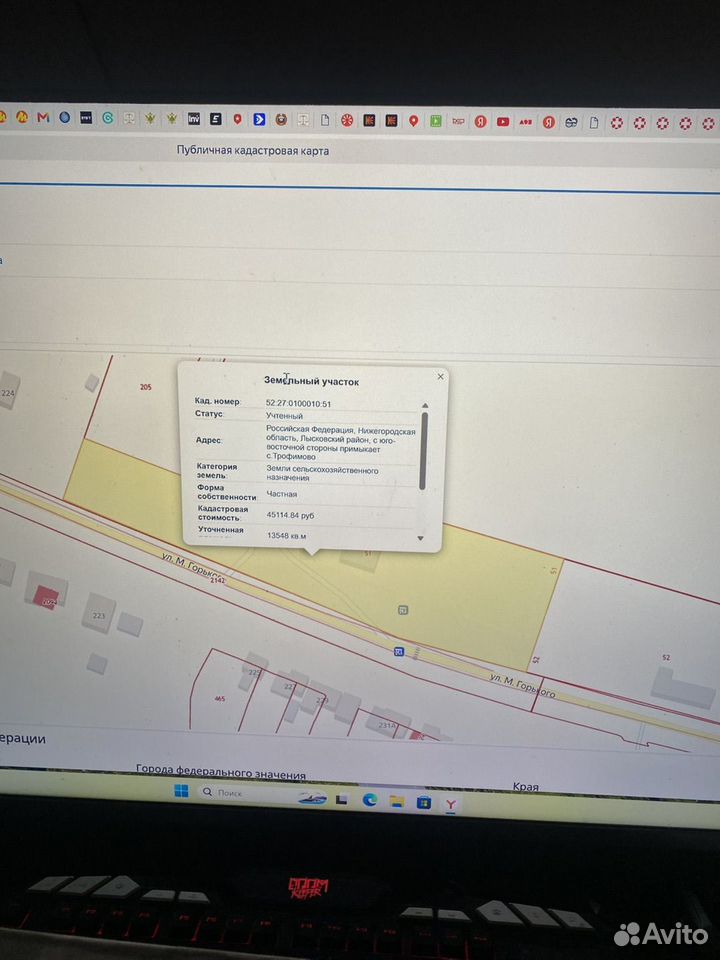720x960 pixels.
Task: Click the address text ending с.Трофимово
Action: pos(340,443)
